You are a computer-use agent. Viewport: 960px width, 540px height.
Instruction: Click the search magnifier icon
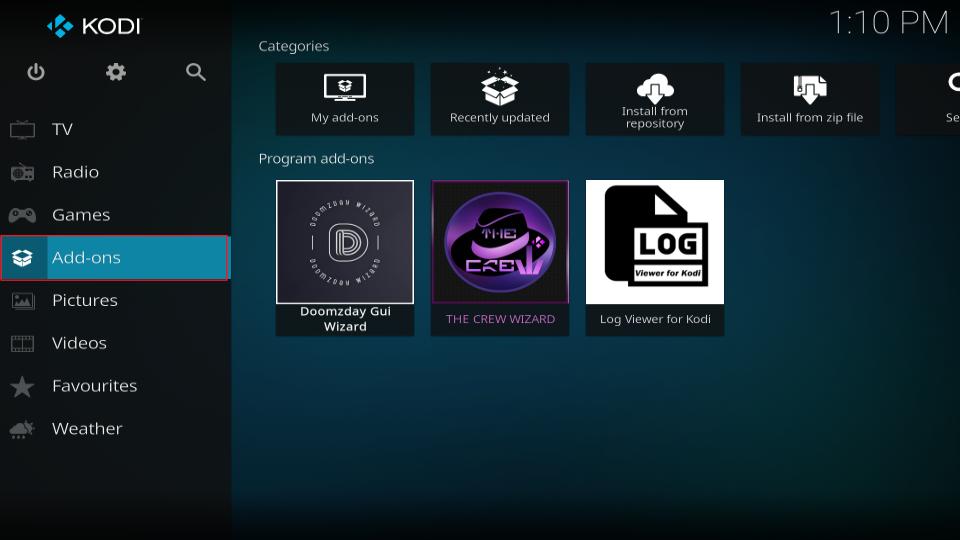point(195,72)
